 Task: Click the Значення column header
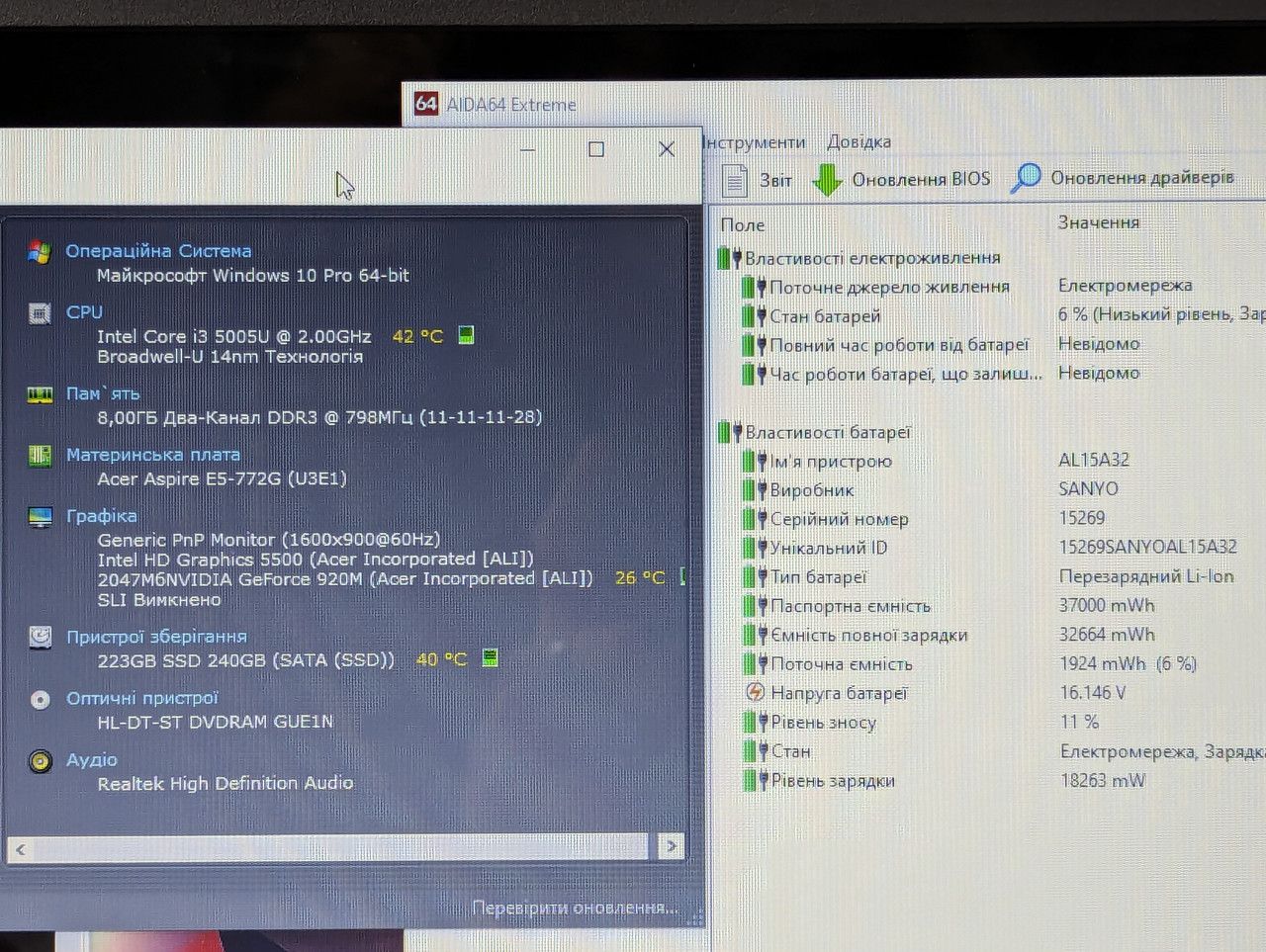pos(1099,222)
